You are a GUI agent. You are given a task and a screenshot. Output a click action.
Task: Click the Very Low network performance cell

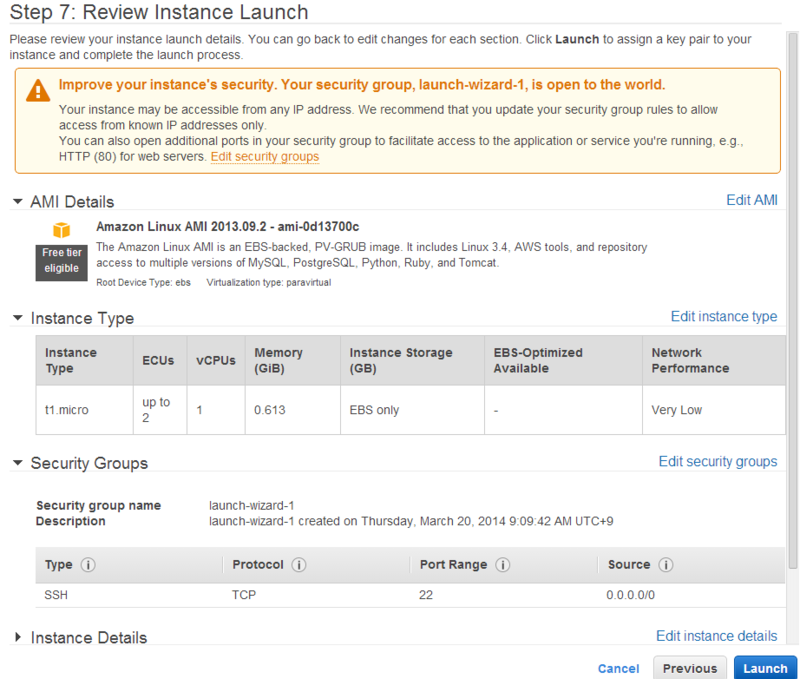[x=714, y=410]
